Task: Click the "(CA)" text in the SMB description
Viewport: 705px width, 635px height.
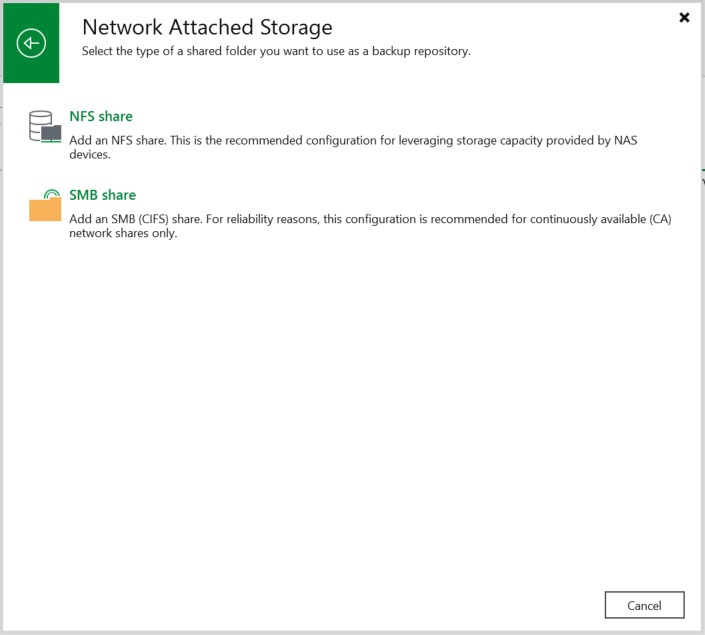Action: coord(660,219)
